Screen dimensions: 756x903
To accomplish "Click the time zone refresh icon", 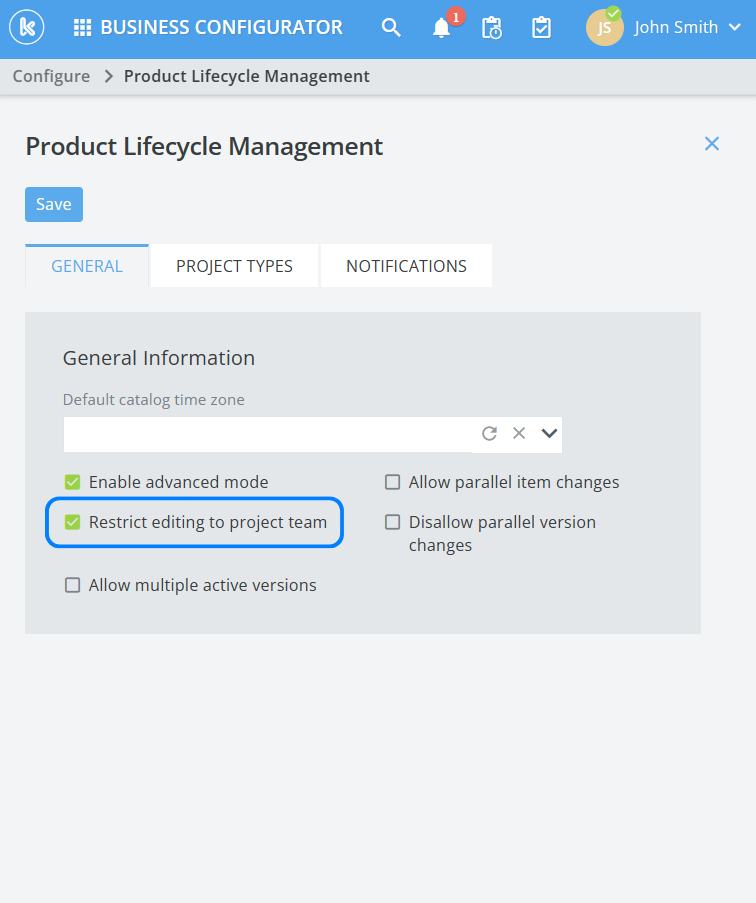I will (489, 433).
